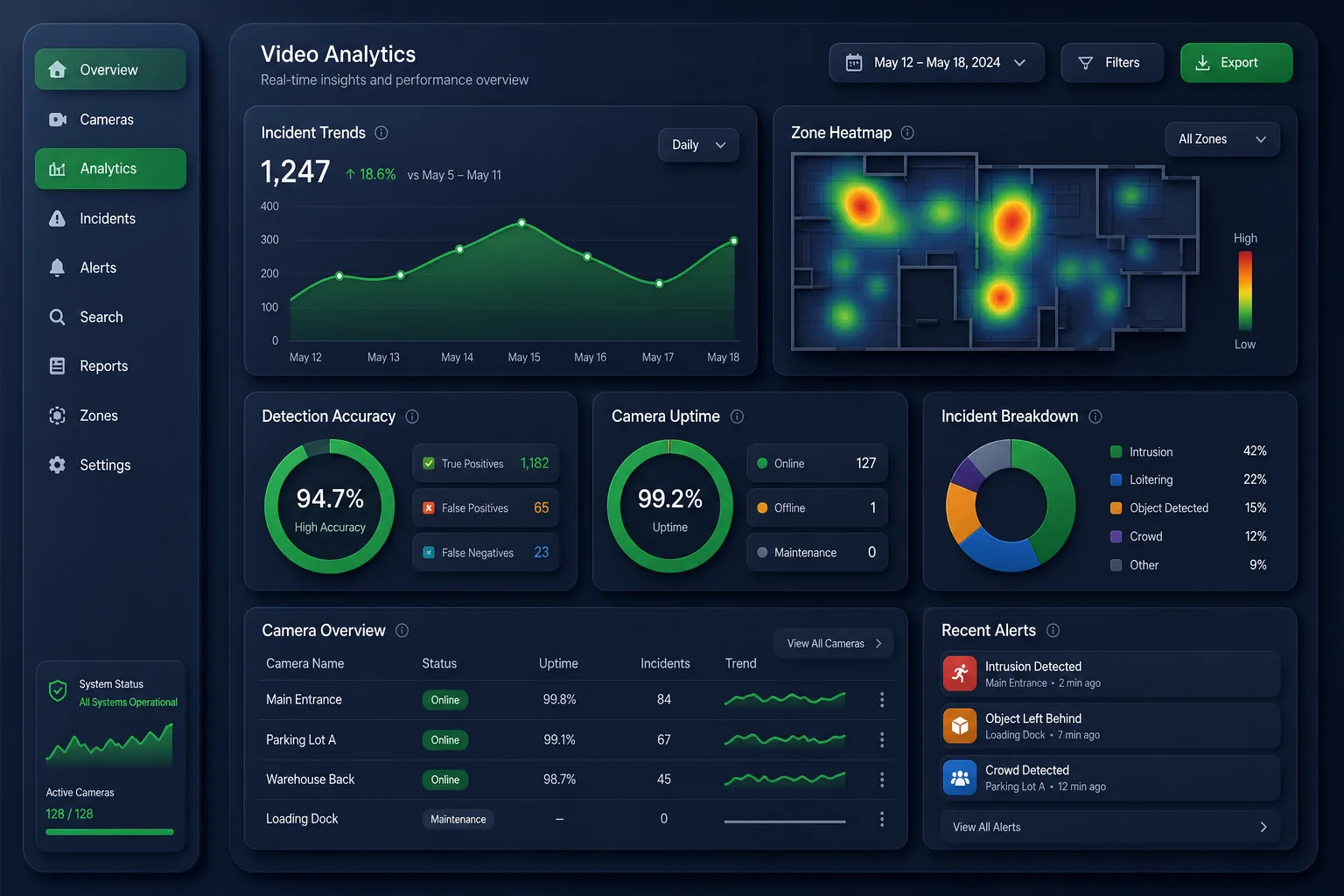This screenshot has height=896, width=1344.
Task: Click the Crowd purple legend swatch
Action: (1116, 536)
